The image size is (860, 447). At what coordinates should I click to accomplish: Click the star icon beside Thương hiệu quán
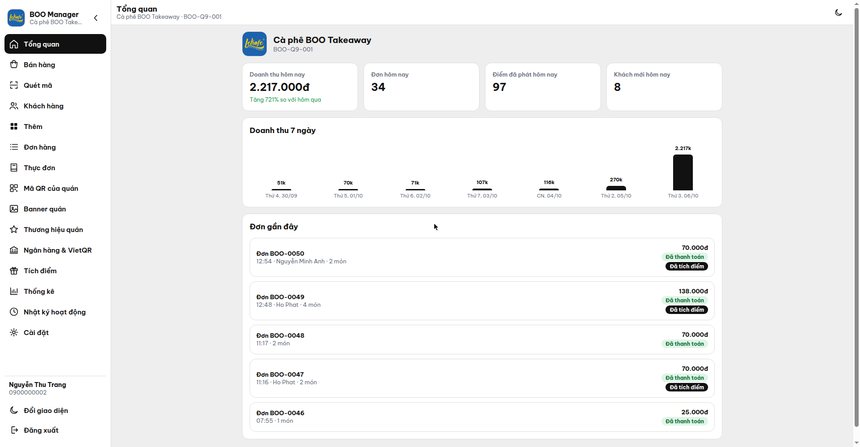pyautogui.click(x=14, y=229)
